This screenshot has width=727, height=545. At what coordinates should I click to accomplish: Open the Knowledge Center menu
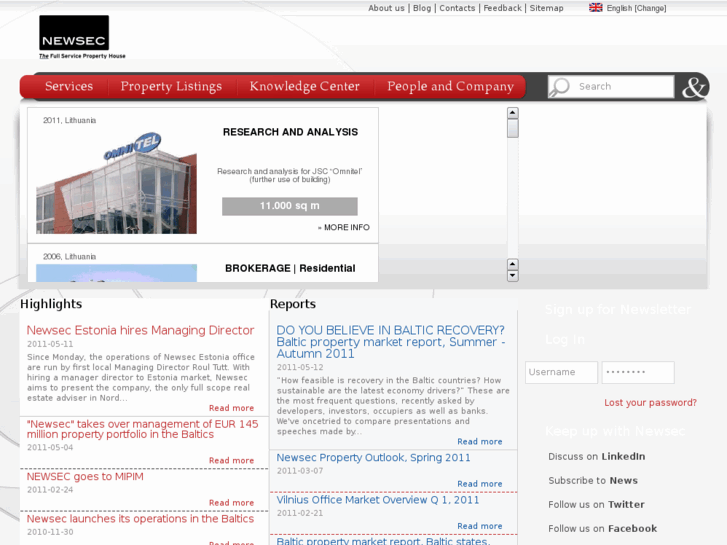pos(305,86)
